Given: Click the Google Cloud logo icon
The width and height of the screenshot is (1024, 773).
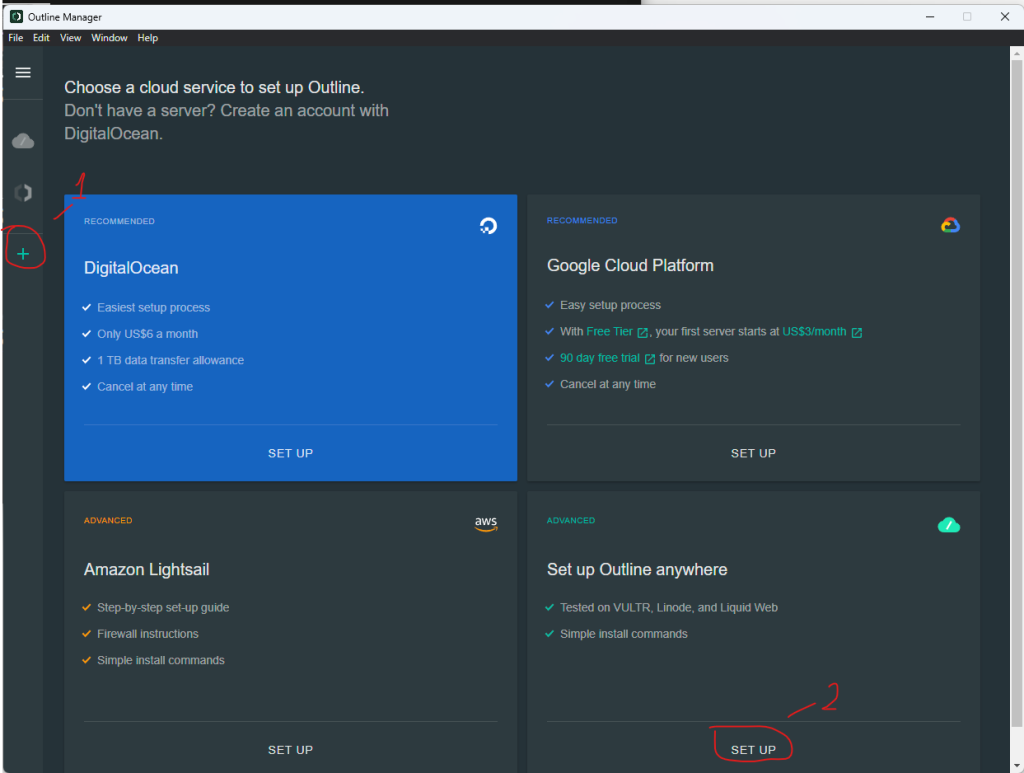Looking at the screenshot, I should [950, 225].
